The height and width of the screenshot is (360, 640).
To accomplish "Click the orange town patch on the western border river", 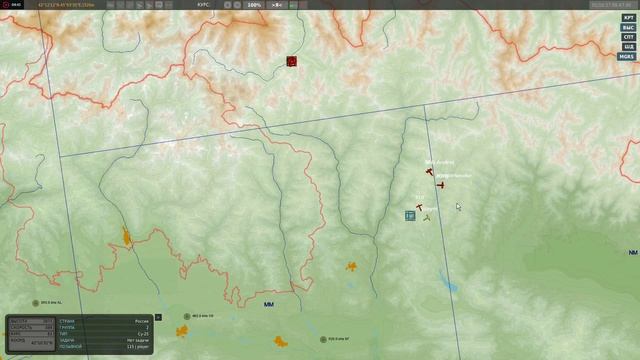I will (127, 237).
